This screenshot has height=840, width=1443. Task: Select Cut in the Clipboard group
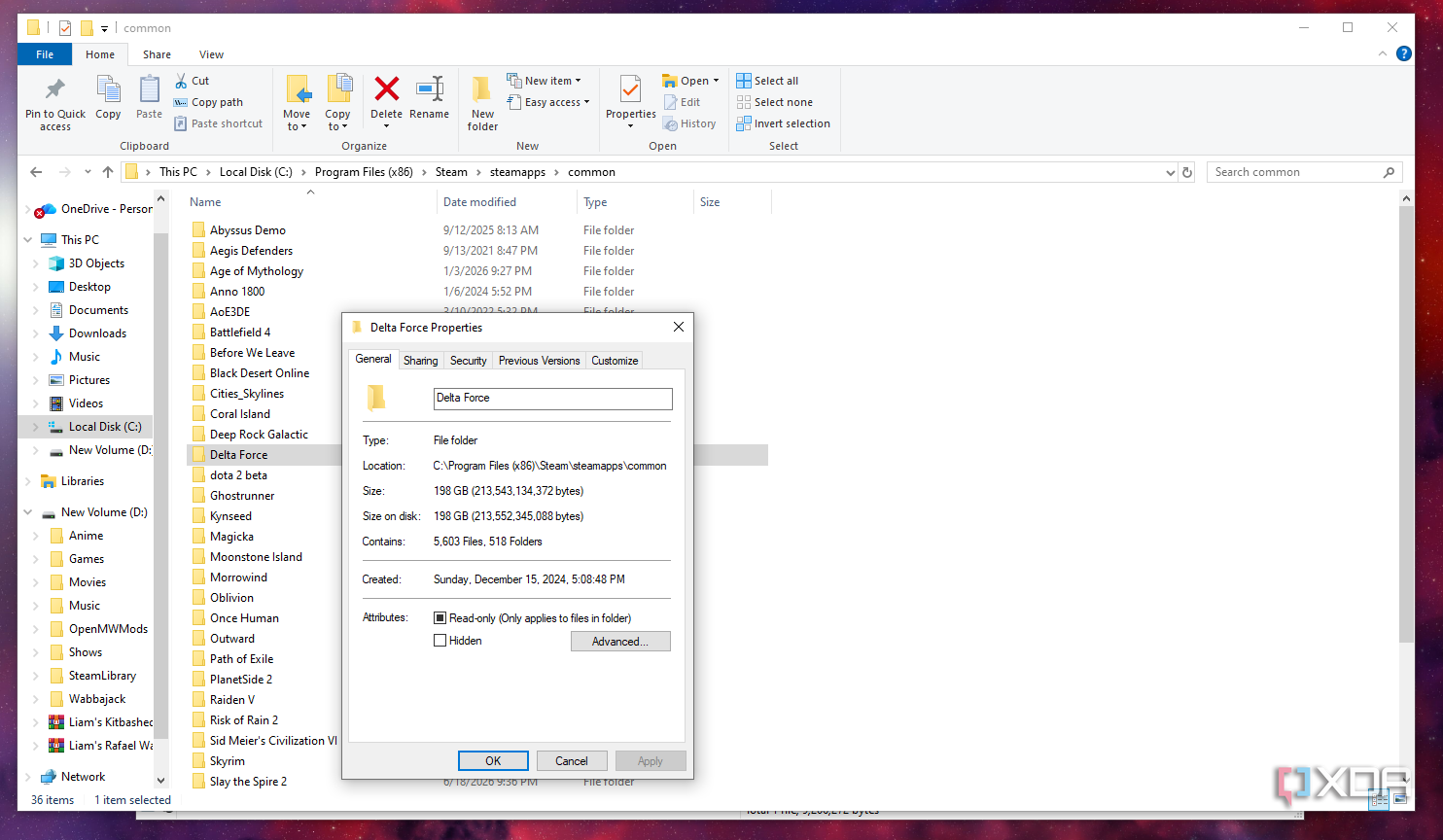[x=193, y=81]
